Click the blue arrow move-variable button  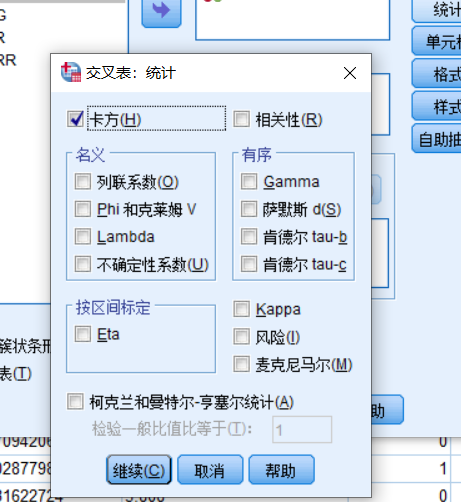point(161,11)
